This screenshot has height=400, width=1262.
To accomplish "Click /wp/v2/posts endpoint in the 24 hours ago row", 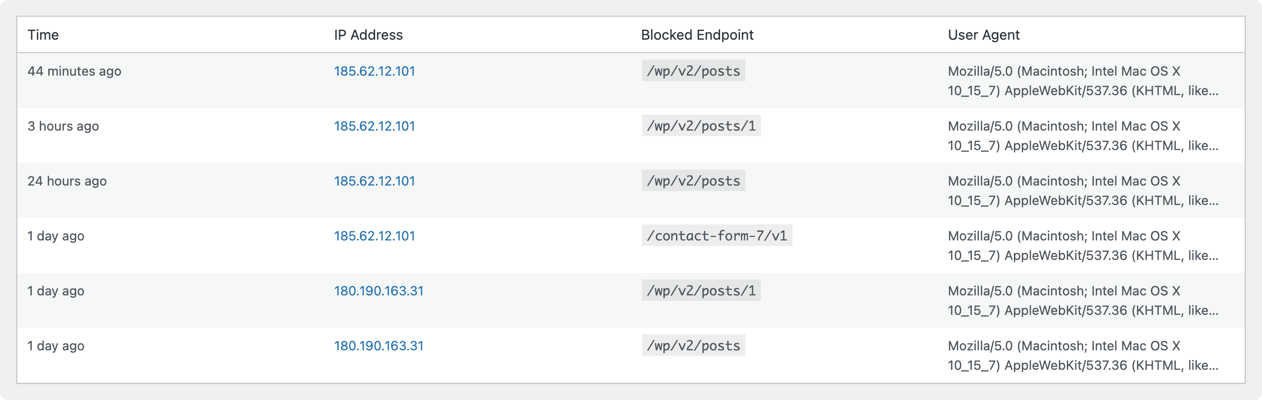I will click(x=693, y=182).
